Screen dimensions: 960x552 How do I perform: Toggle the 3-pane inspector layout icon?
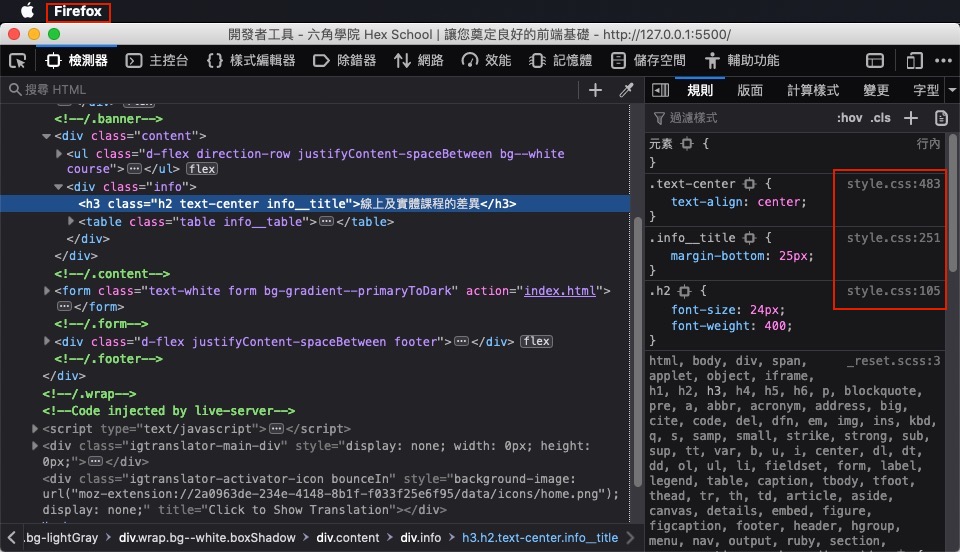pyautogui.click(x=661, y=91)
